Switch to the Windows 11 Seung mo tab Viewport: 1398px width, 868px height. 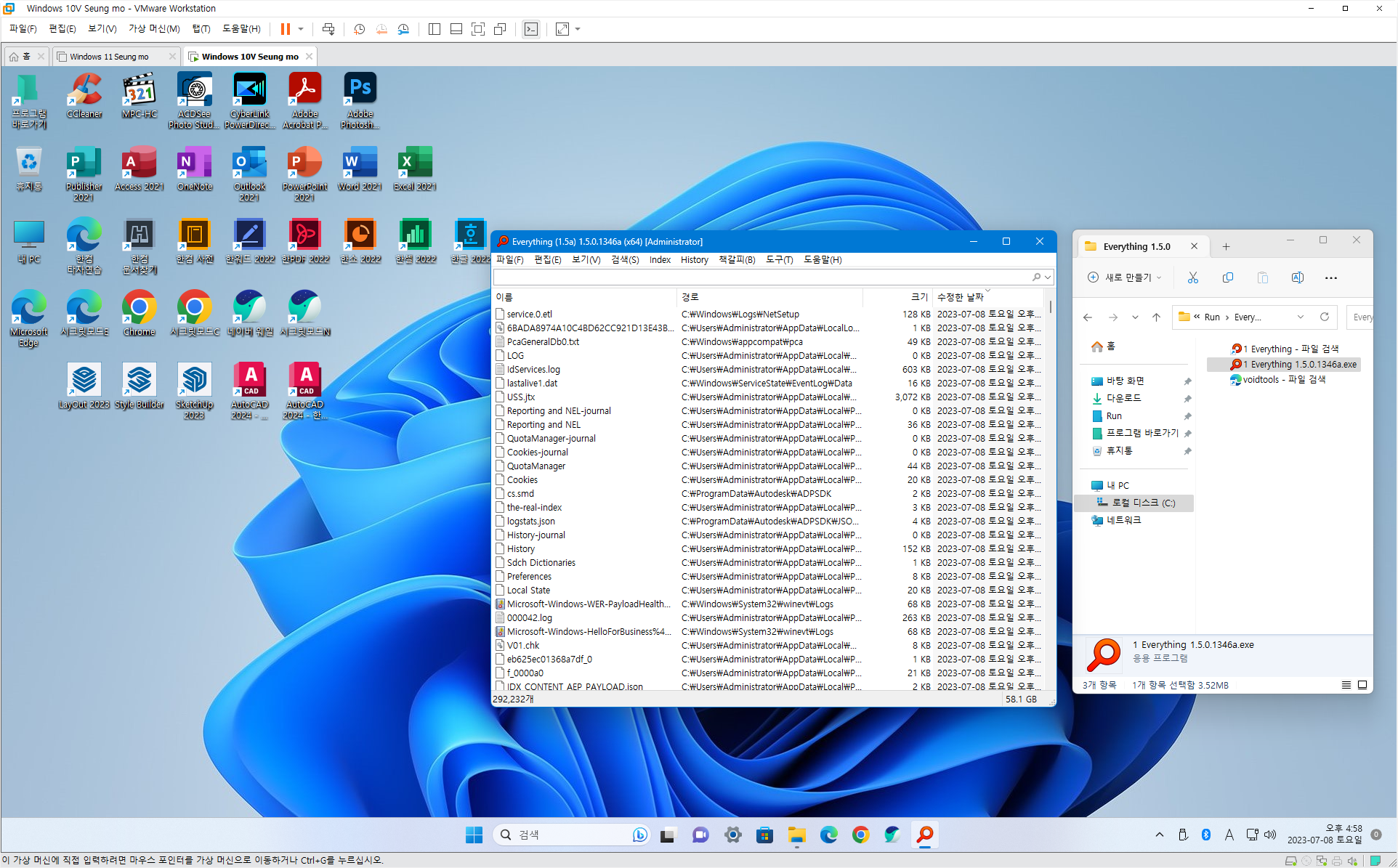point(109,56)
